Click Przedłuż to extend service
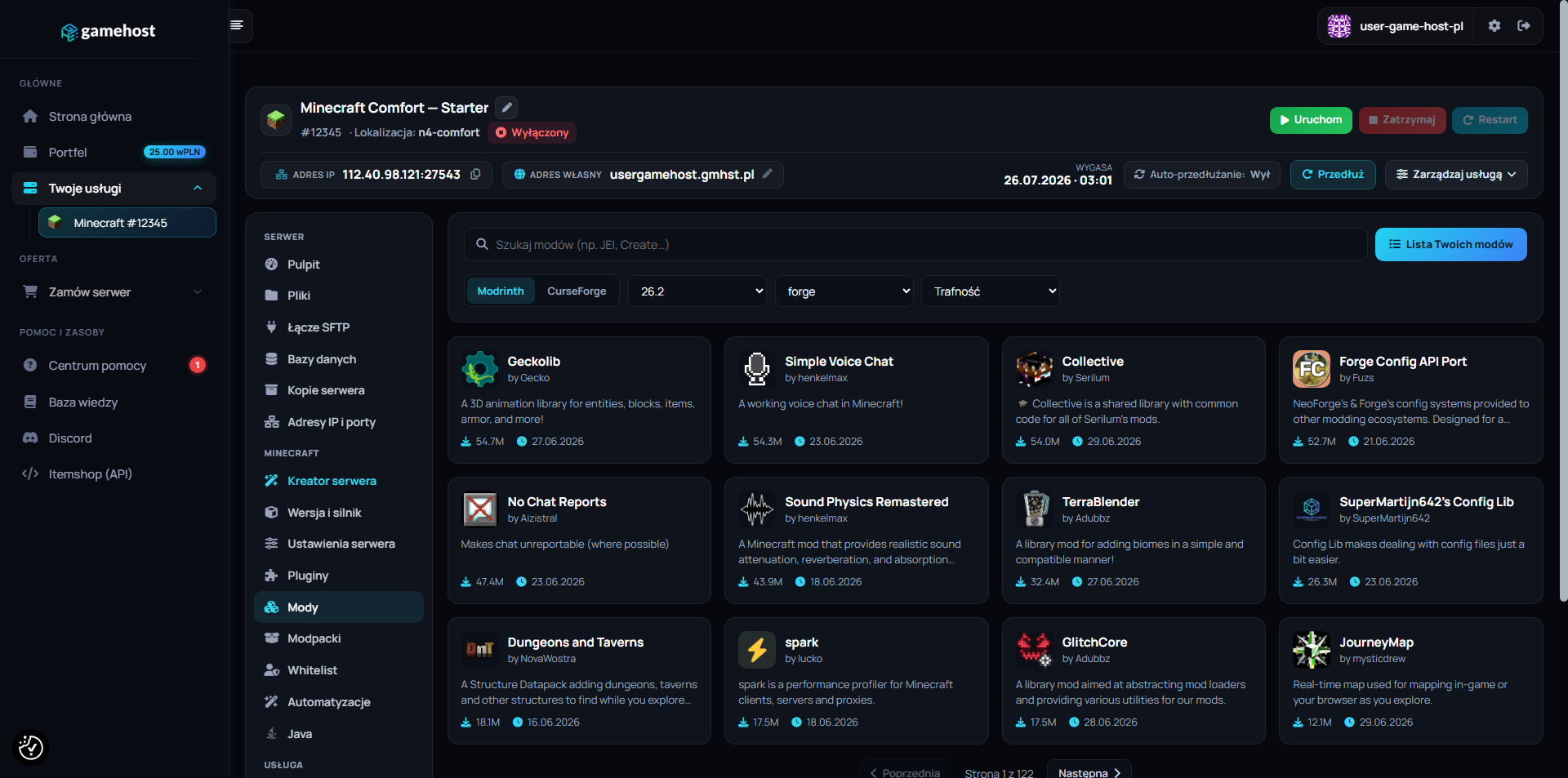The height and width of the screenshot is (778, 1568). pyautogui.click(x=1333, y=175)
